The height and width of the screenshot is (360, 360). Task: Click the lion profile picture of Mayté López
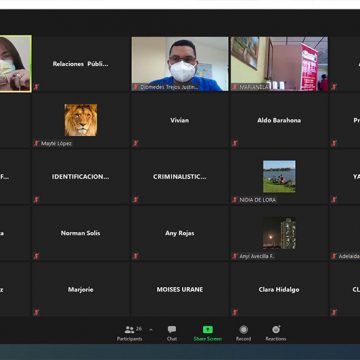point(81,120)
